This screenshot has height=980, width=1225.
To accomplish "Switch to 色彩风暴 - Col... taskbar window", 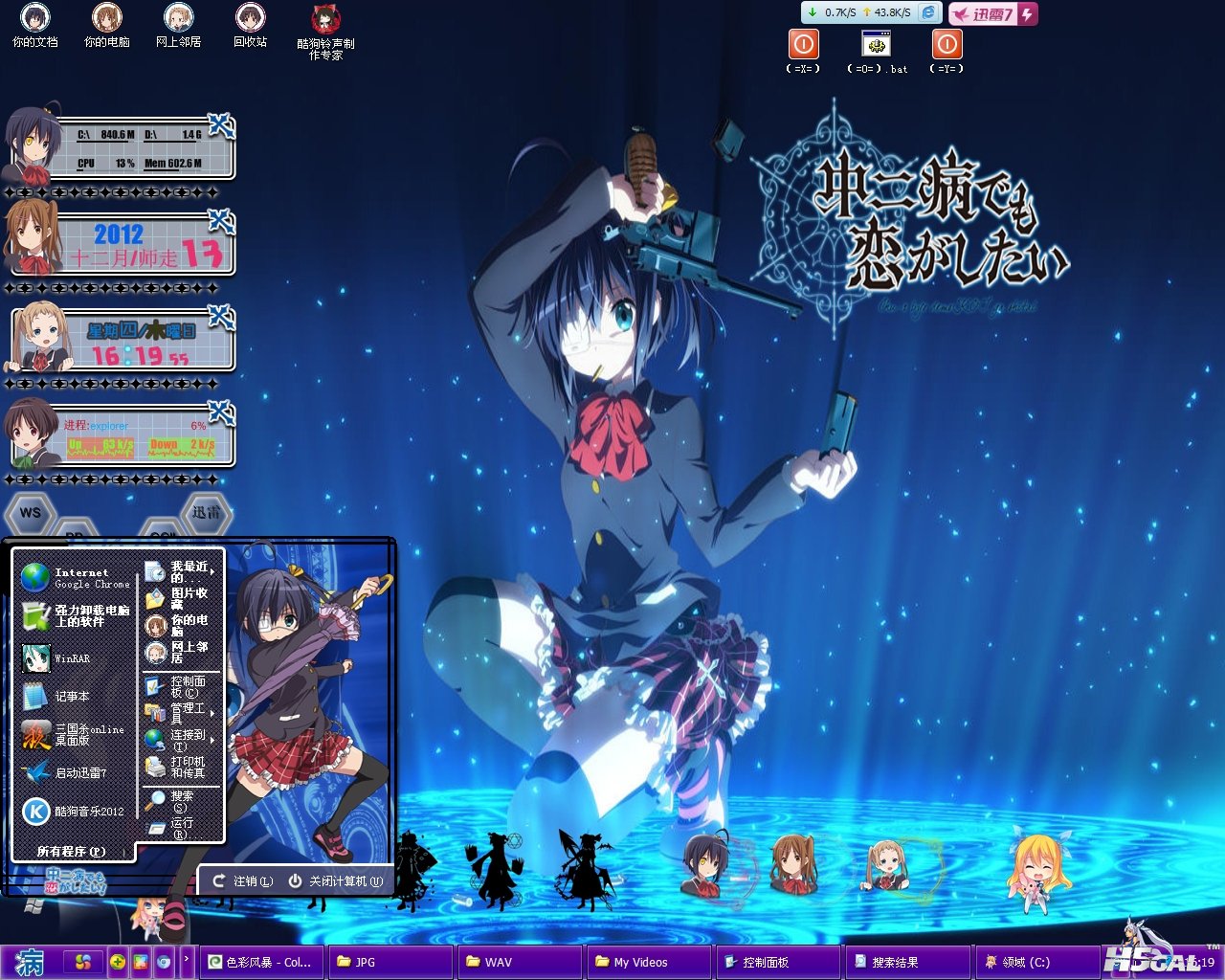I will pos(261,962).
